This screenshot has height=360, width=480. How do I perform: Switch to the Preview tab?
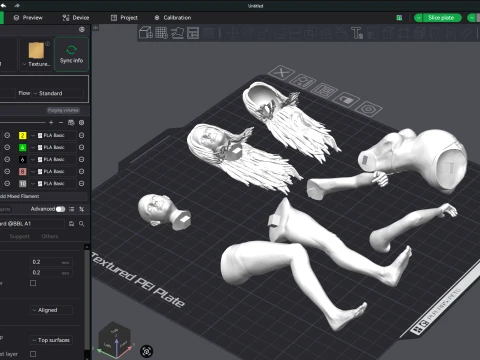pyautogui.click(x=28, y=18)
